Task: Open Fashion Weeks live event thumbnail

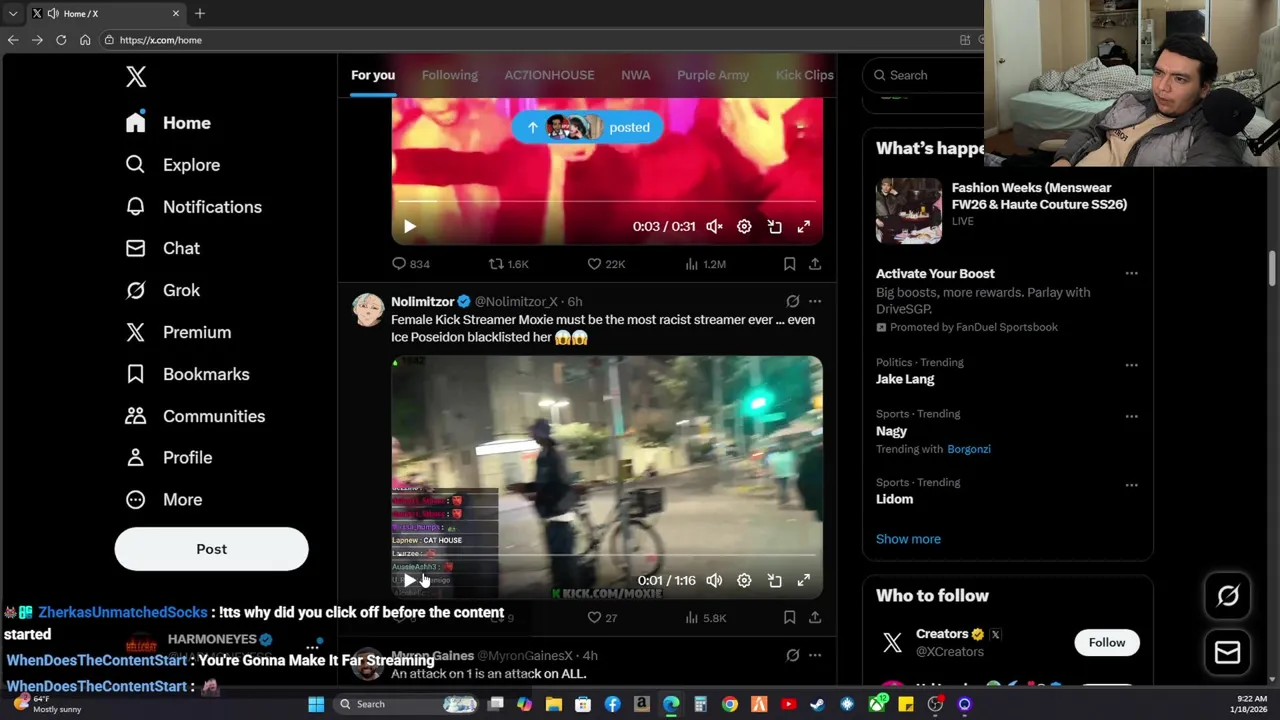Action: [x=909, y=211]
